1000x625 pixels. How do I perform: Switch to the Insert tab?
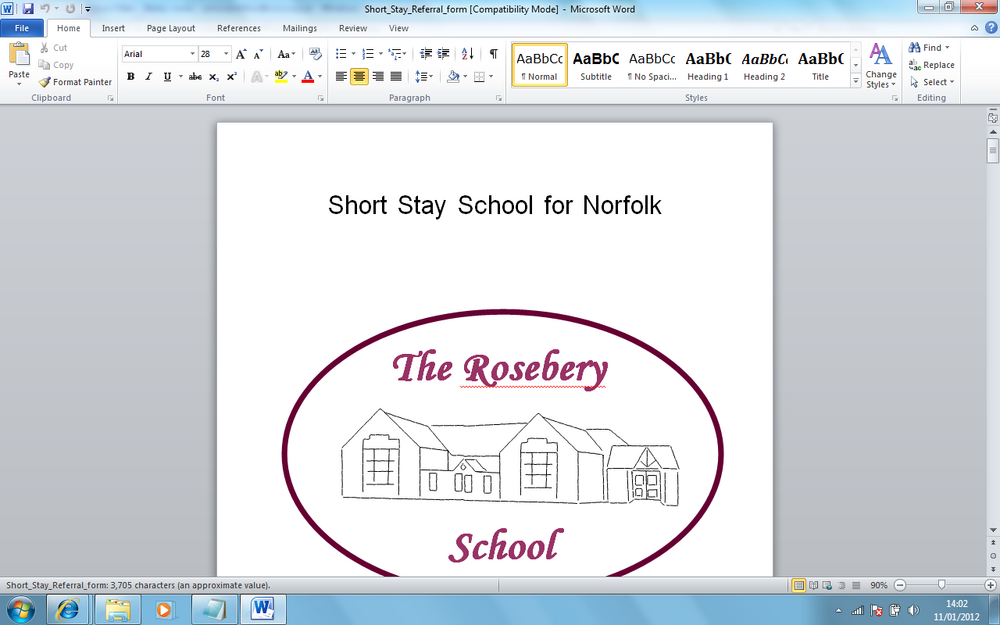[113, 28]
